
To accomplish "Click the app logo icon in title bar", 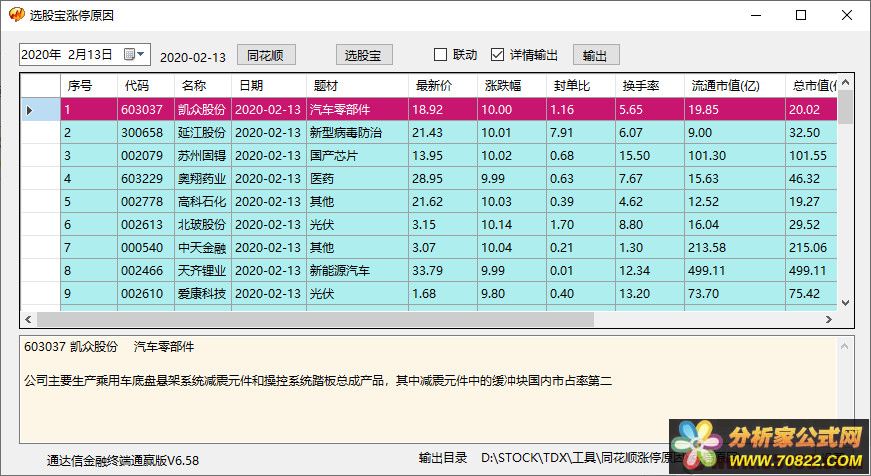I will 16,14.
